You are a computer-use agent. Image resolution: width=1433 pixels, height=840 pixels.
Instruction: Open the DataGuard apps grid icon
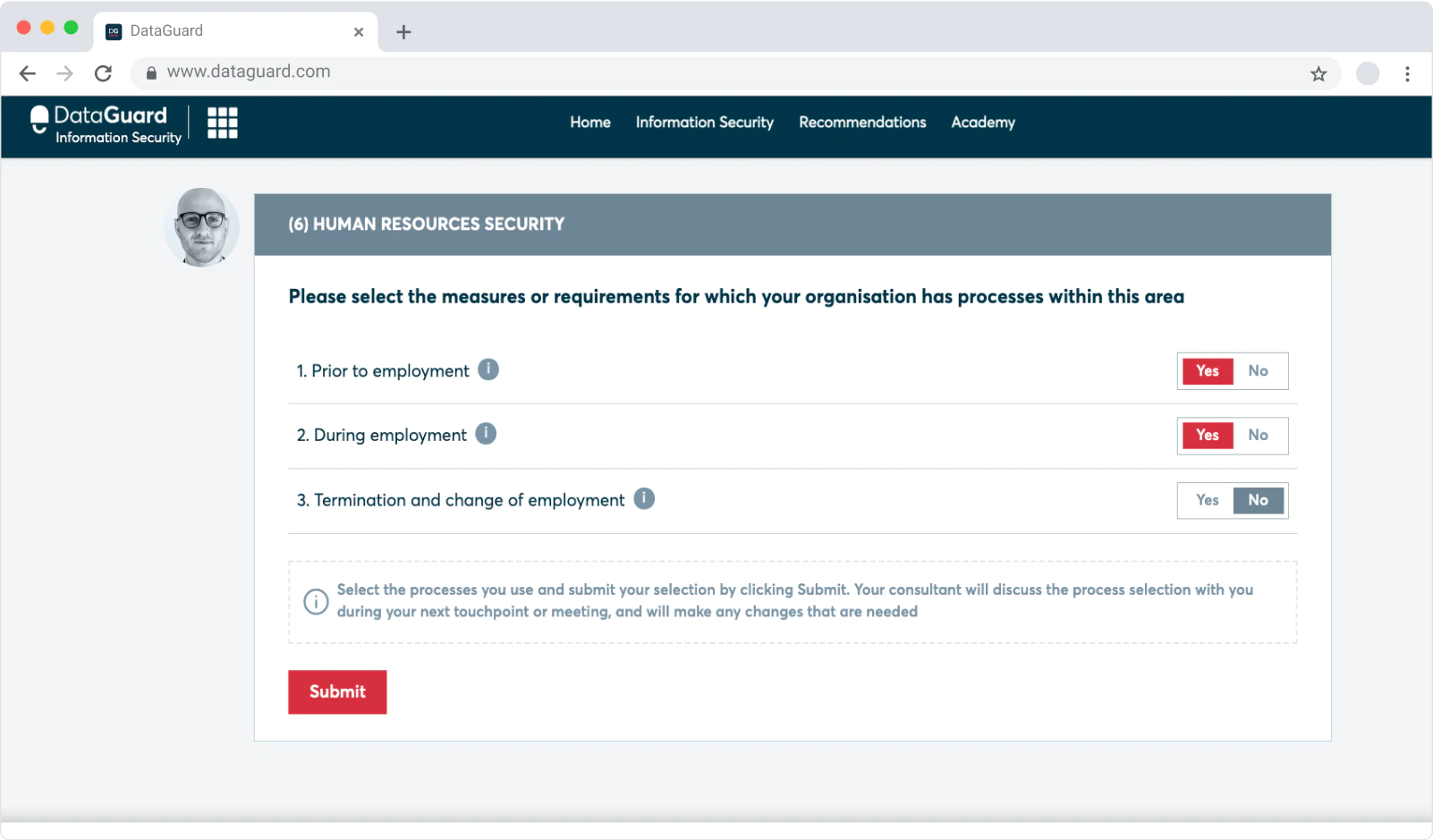[x=222, y=123]
